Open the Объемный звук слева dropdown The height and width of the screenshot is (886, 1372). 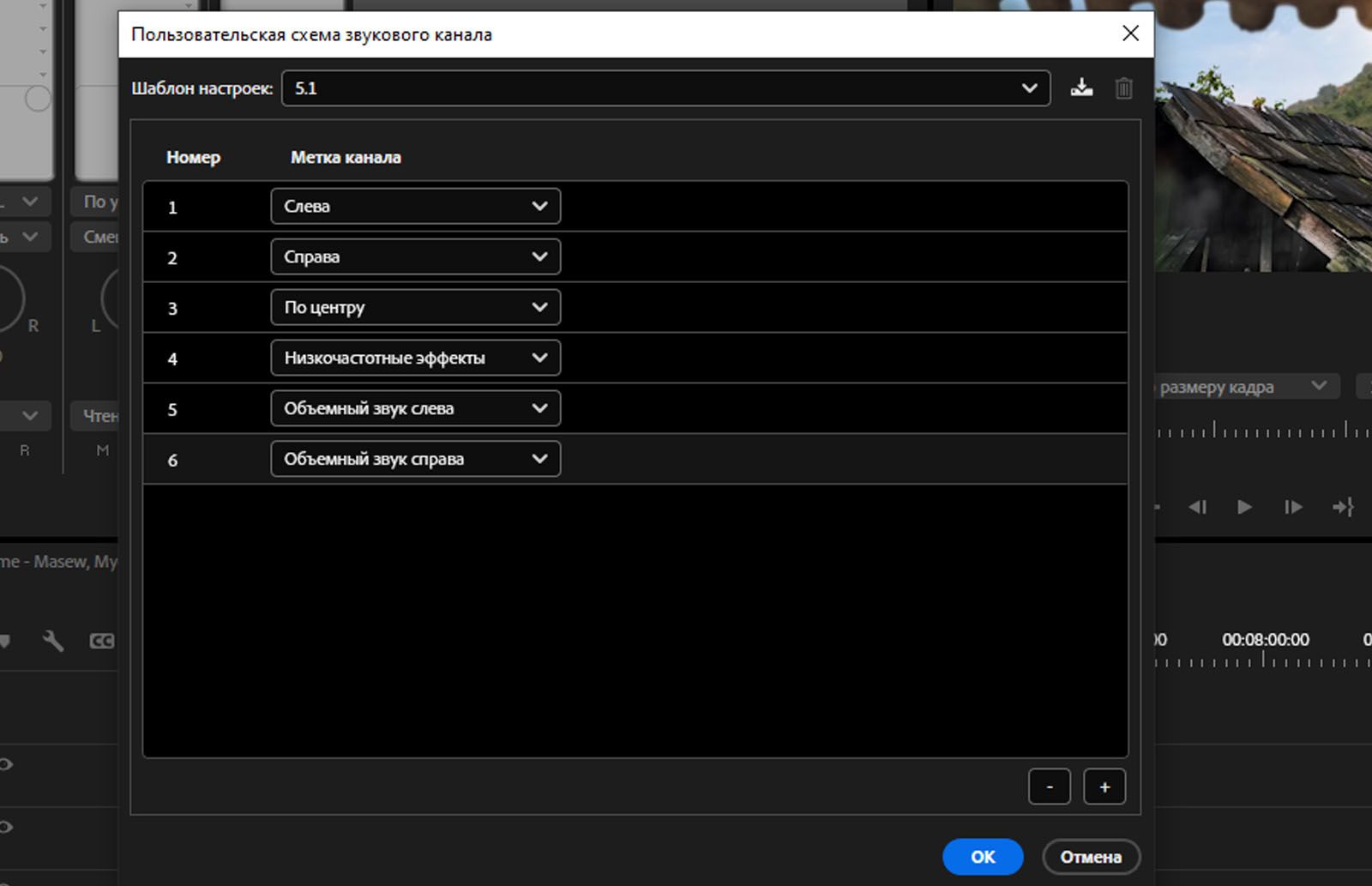pyautogui.click(x=416, y=408)
